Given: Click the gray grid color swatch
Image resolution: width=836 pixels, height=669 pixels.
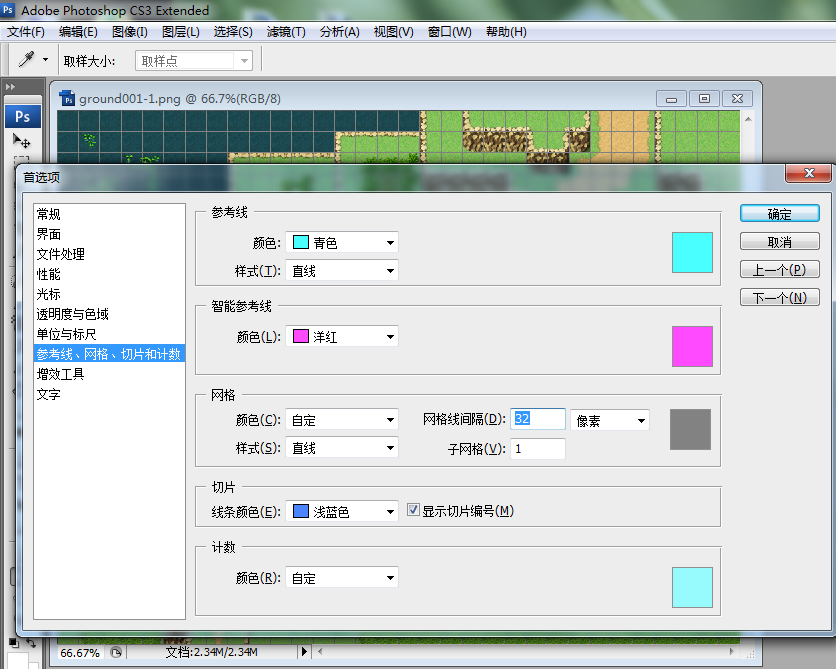Looking at the screenshot, I should [x=690, y=430].
